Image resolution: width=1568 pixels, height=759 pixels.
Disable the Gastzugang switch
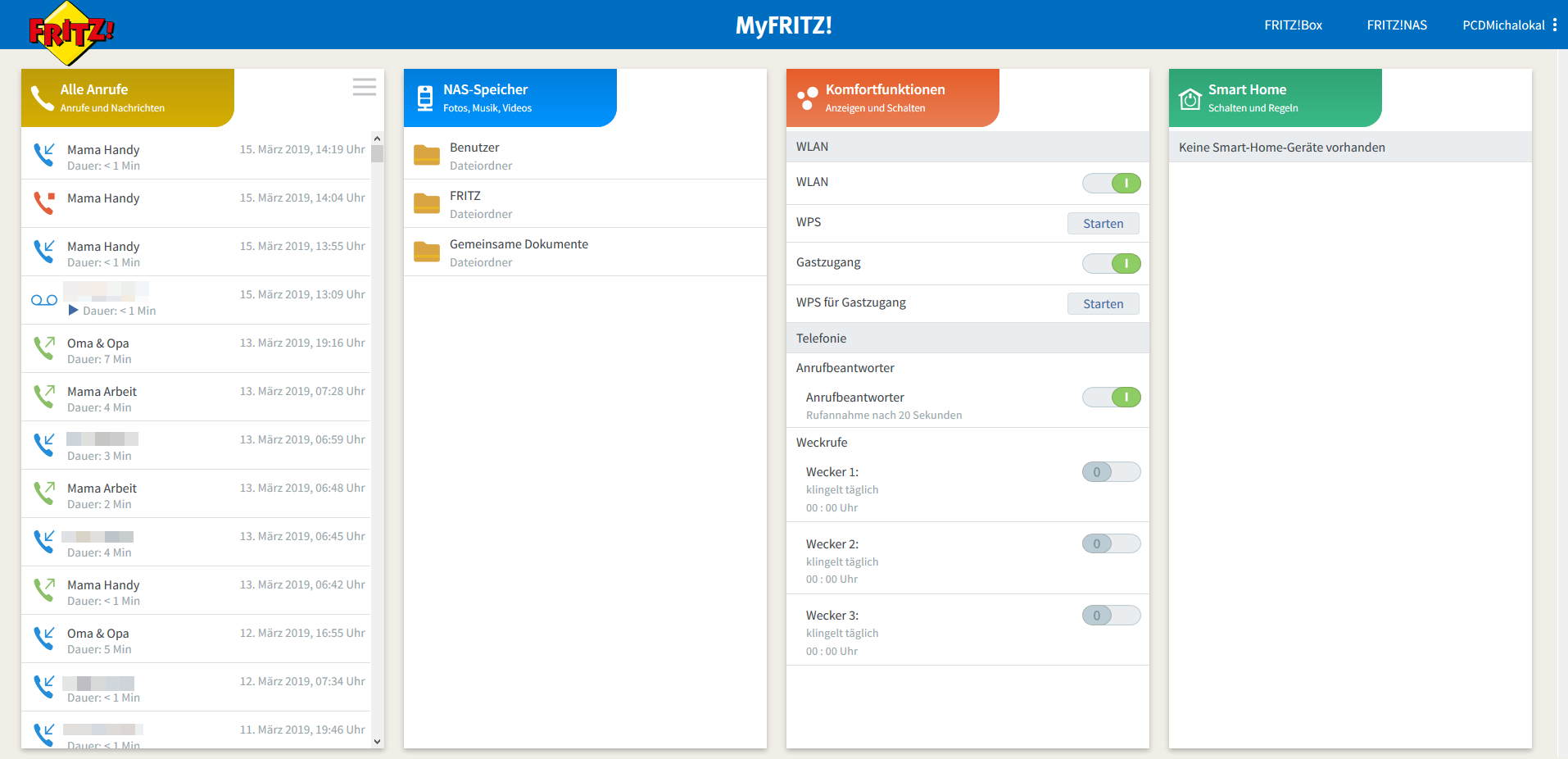(x=1111, y=264)
